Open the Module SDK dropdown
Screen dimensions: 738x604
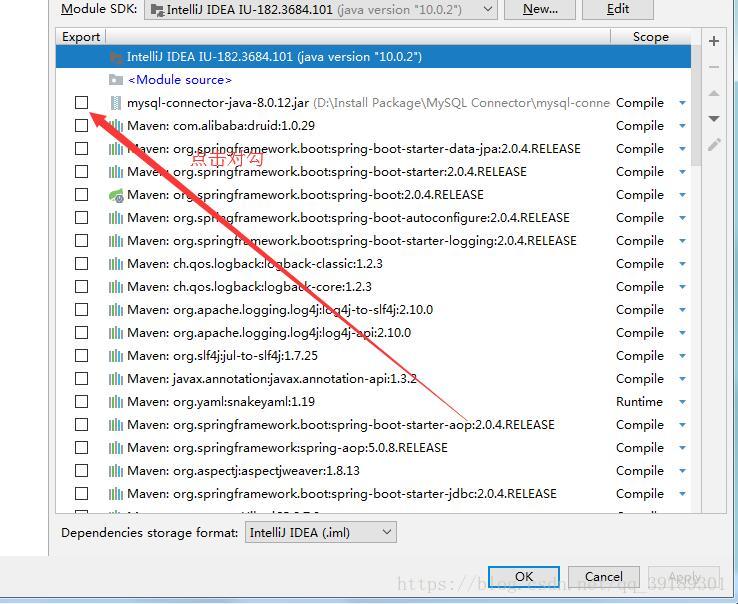point(321,9)
